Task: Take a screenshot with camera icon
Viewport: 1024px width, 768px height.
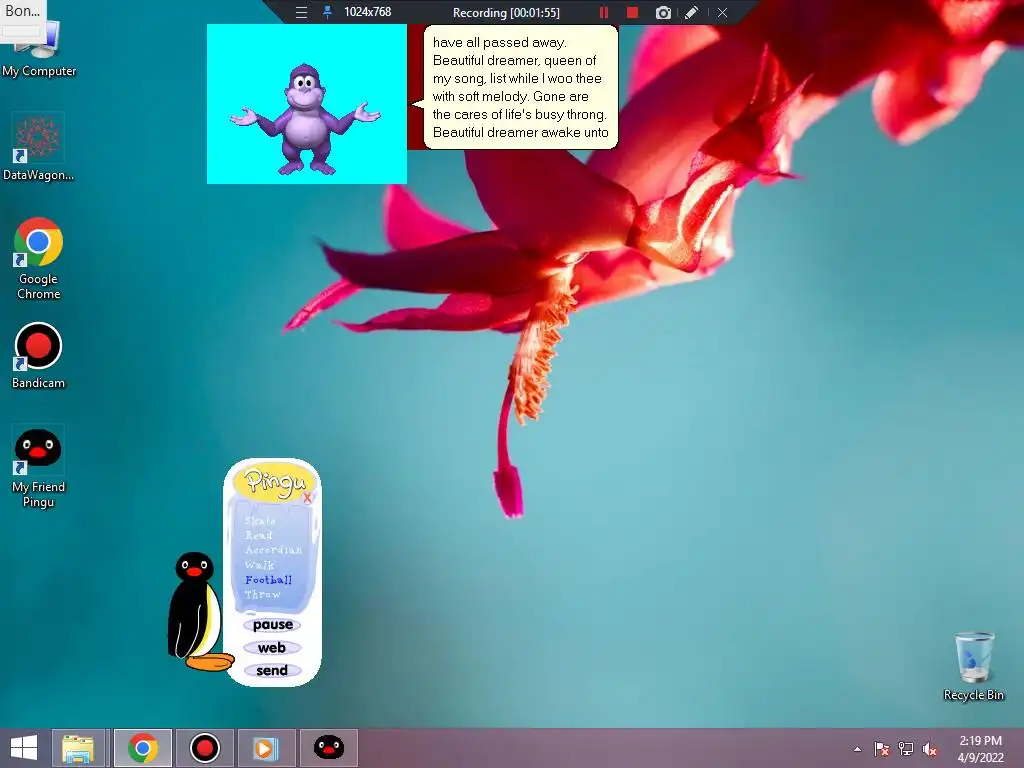Action: (x=663, y=12)
